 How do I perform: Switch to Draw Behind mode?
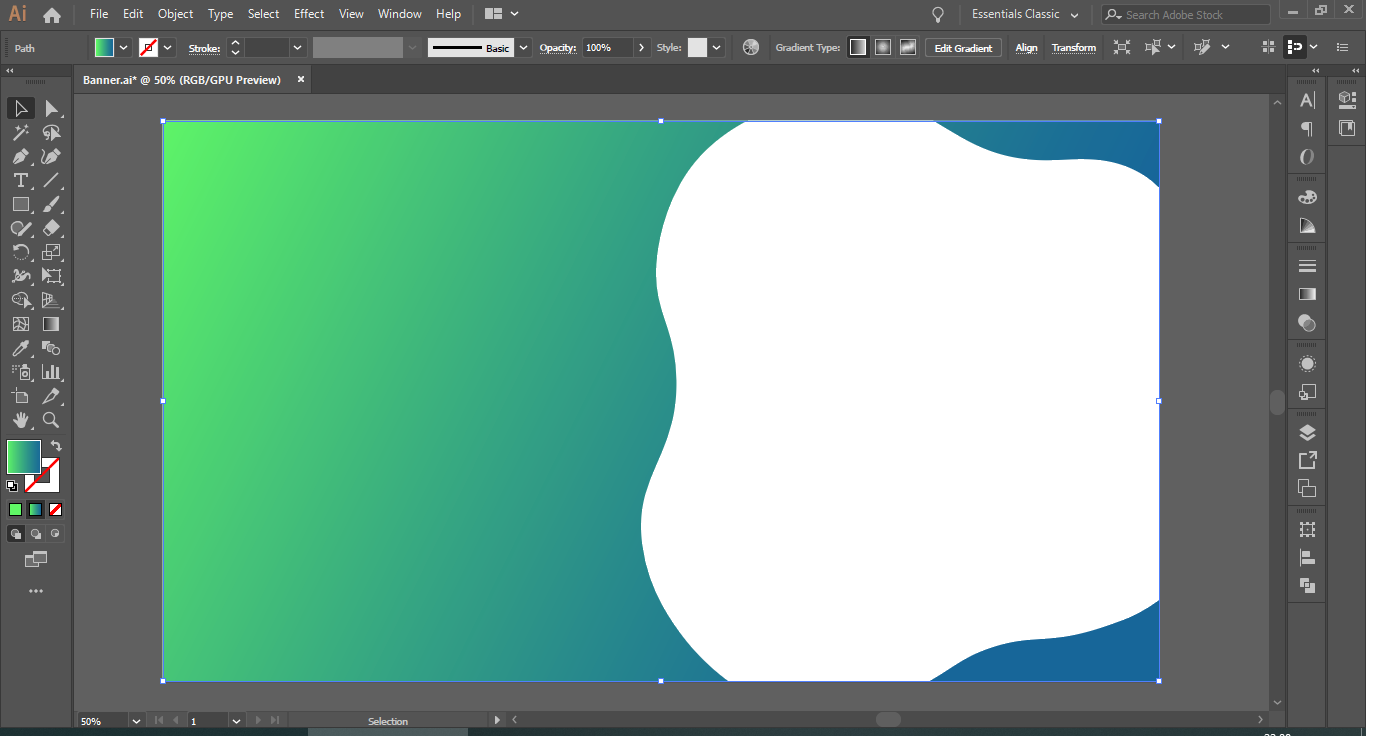[35, 534]
